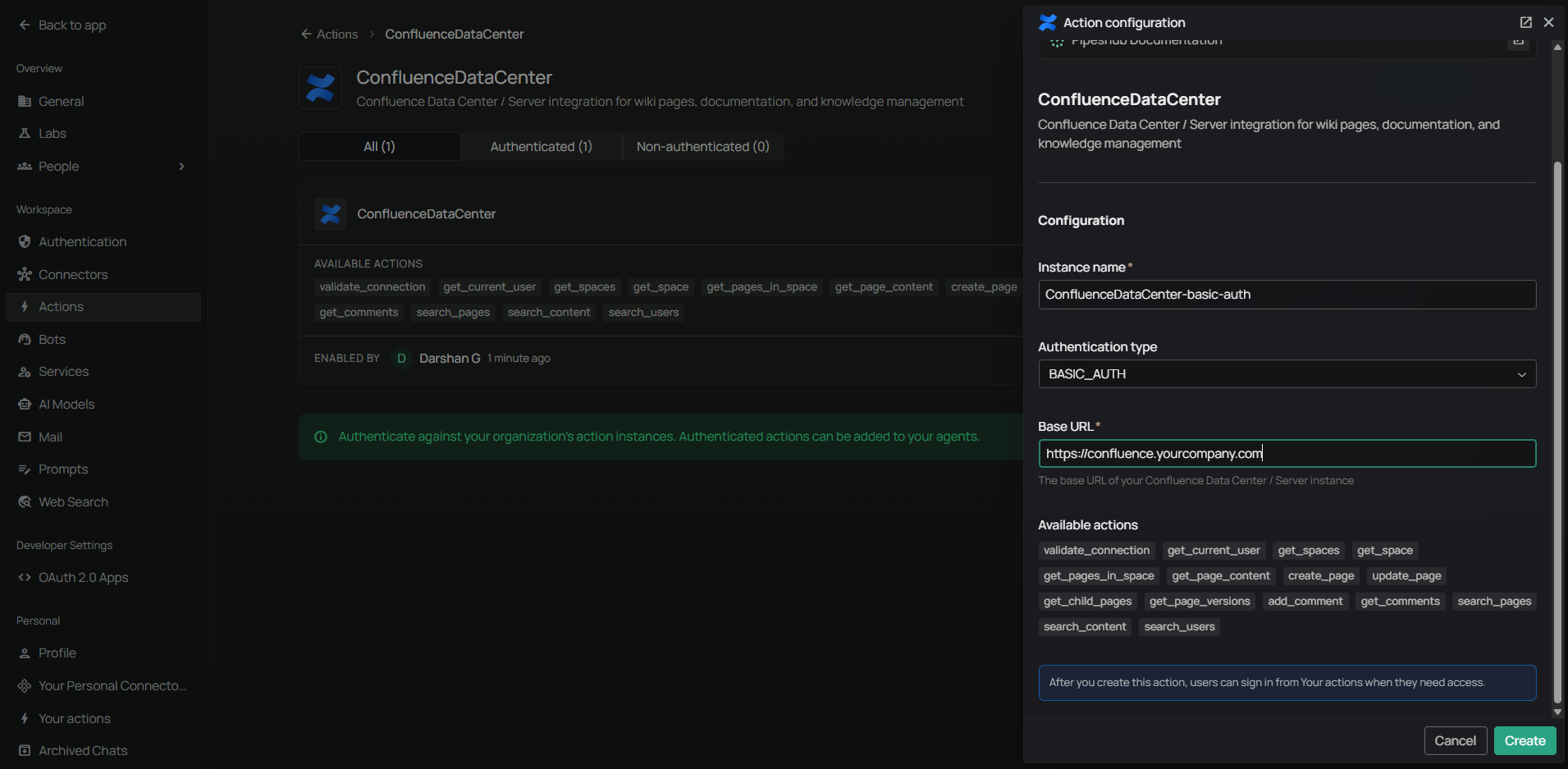Click the panel vertical scrollbar
This screenshot has height=769, width=1568.
(1557, 433)
